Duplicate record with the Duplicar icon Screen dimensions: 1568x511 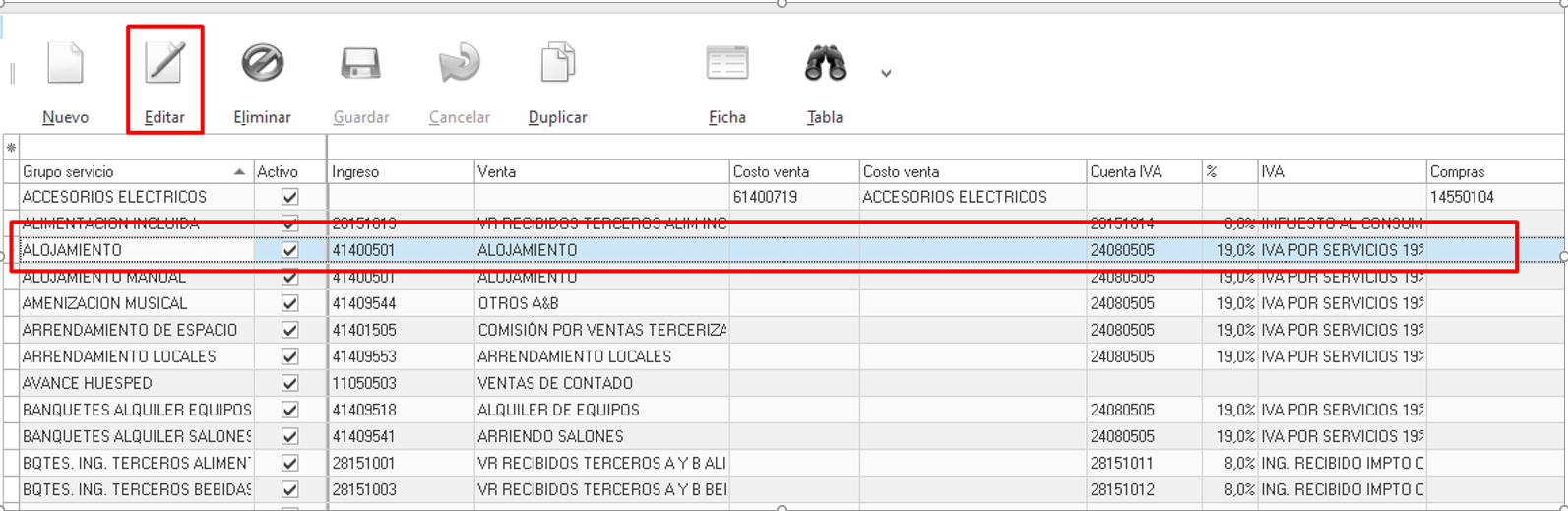[x=557, y=65]
